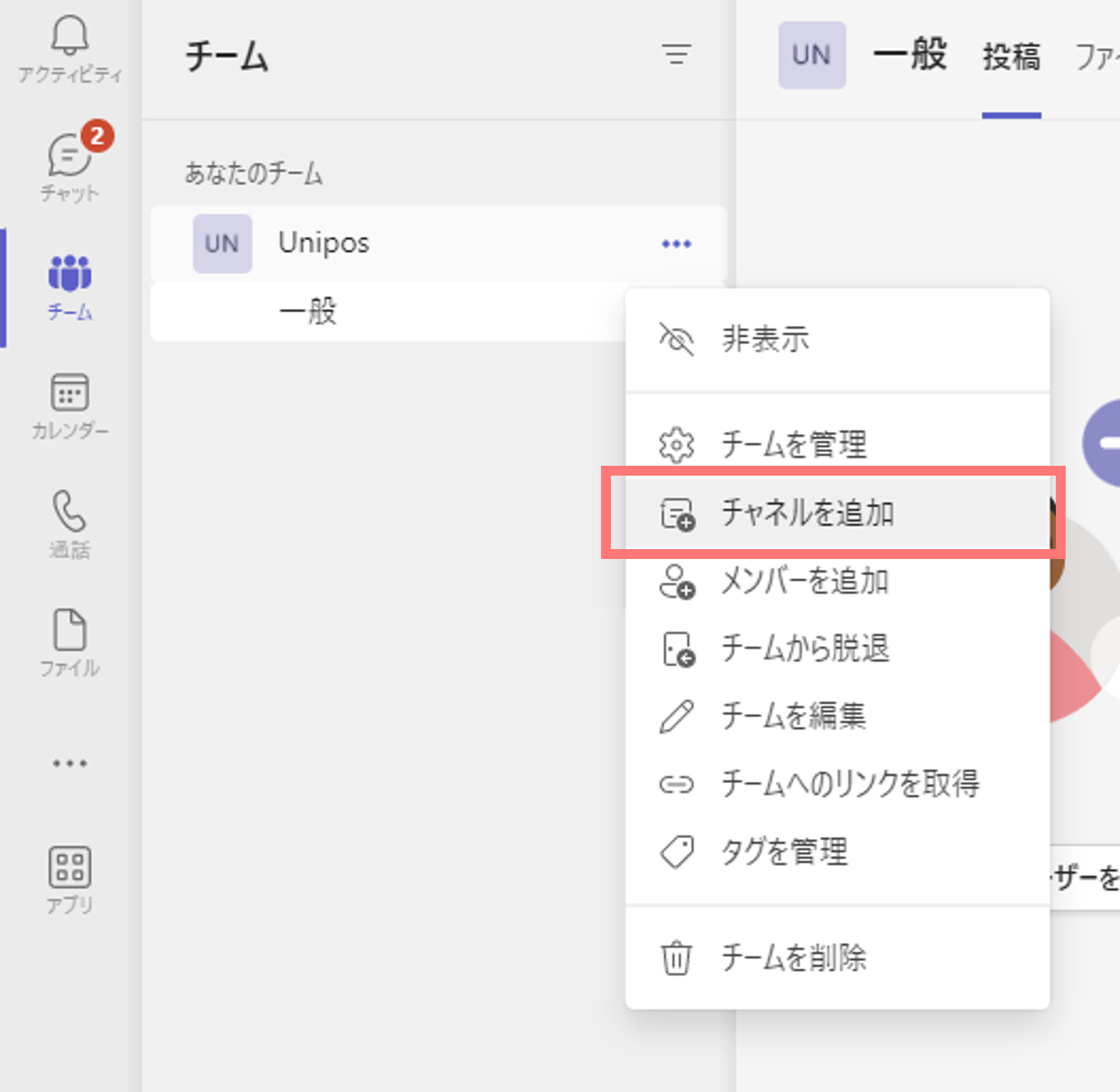Open the アクティビティ bell icon

(x=69, y=48)
